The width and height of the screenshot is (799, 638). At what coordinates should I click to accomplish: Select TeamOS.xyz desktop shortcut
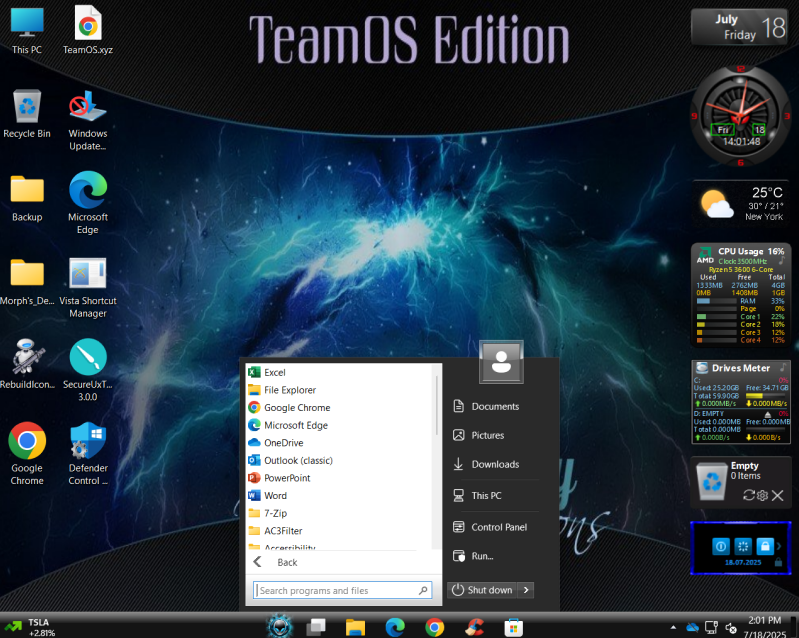click(88, 30)
